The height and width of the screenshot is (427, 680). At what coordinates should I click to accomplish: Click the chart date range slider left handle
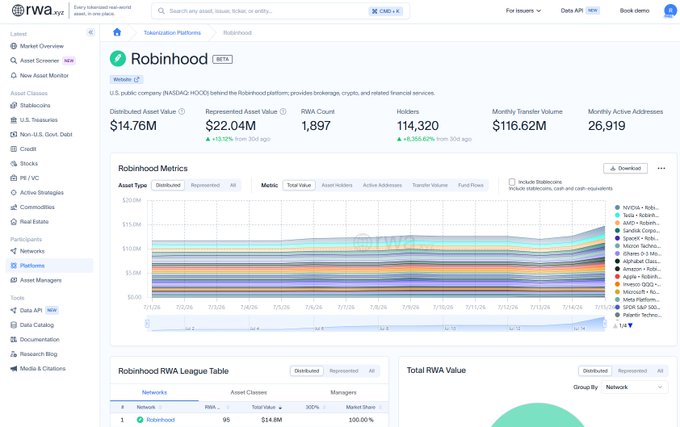click(147, 323)
